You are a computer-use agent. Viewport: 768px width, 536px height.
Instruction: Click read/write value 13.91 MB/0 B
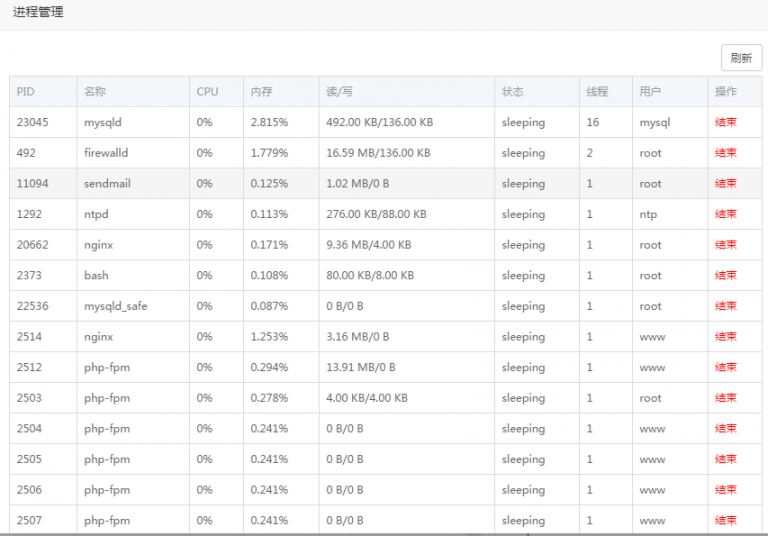(360, 367)
